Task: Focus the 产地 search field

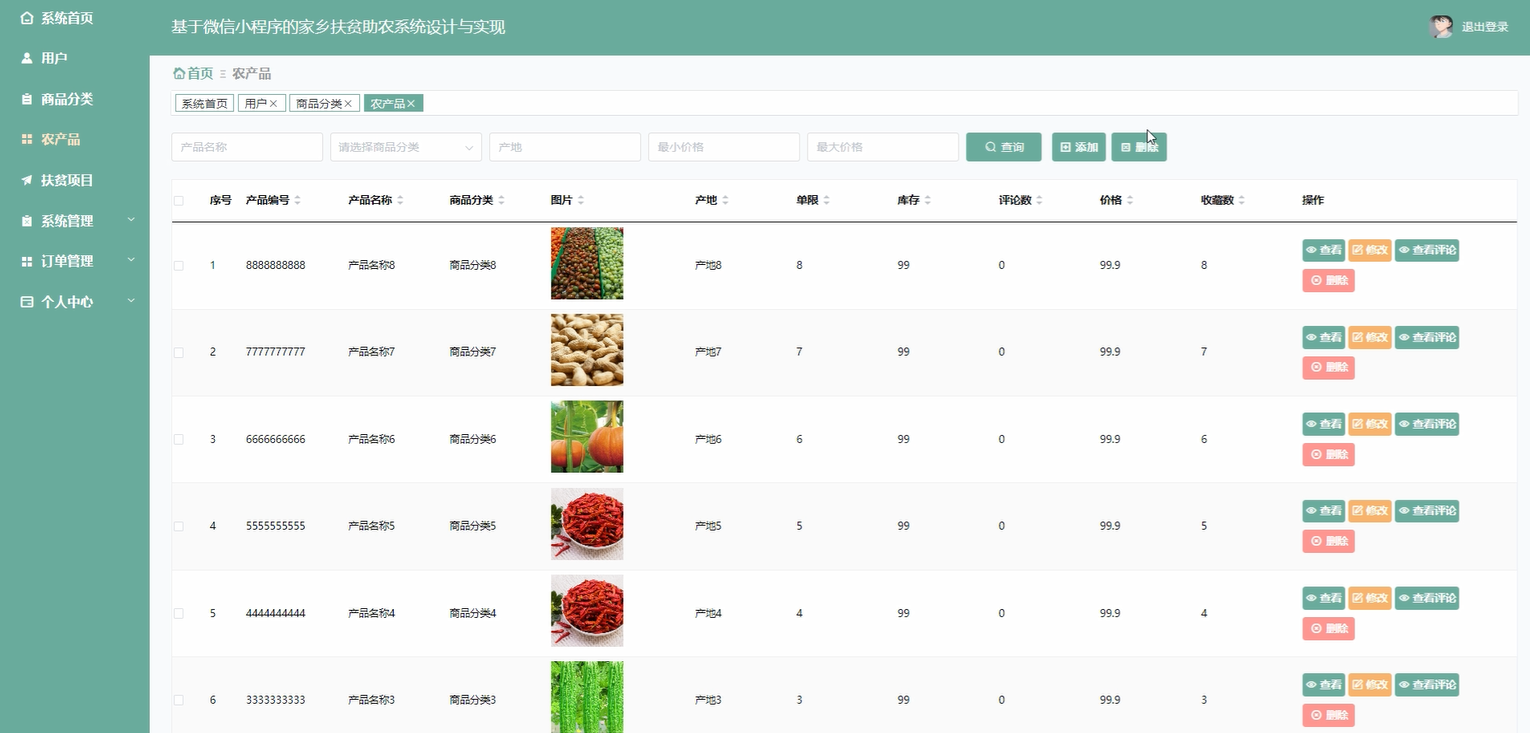Action: click(x=565, y=147)
